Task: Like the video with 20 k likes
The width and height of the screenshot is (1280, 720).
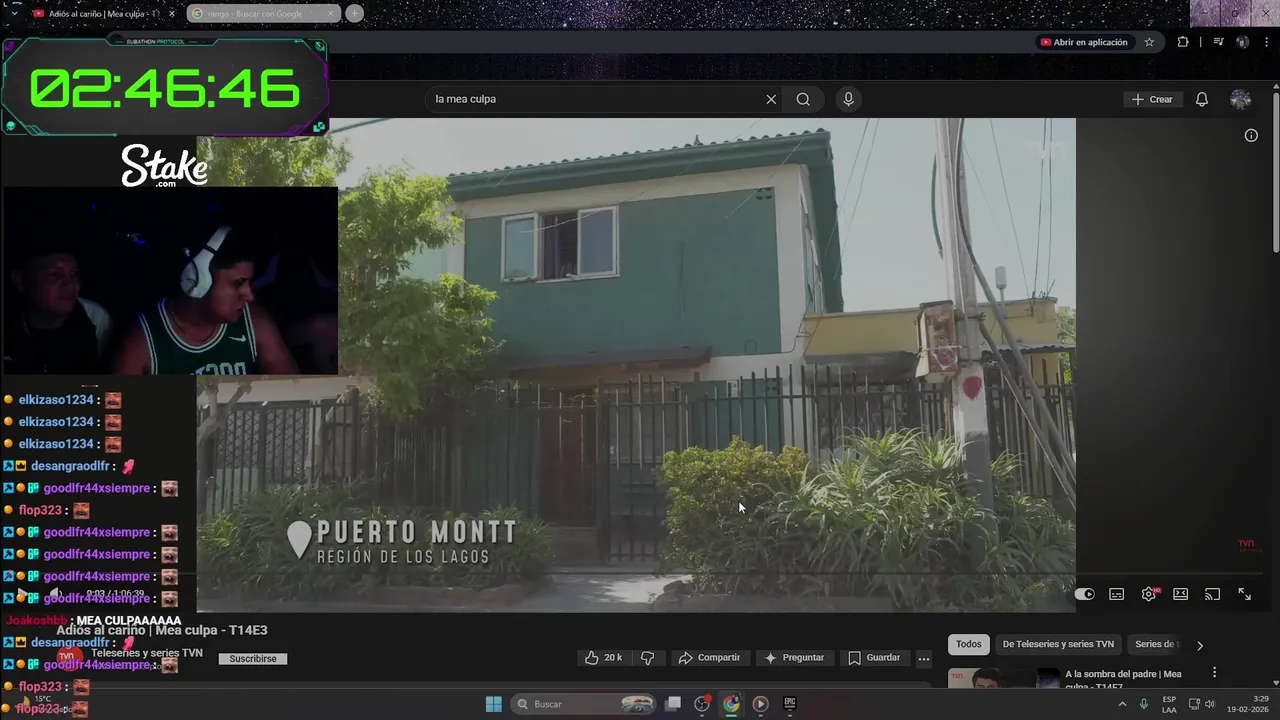Action: coord(603,657)
